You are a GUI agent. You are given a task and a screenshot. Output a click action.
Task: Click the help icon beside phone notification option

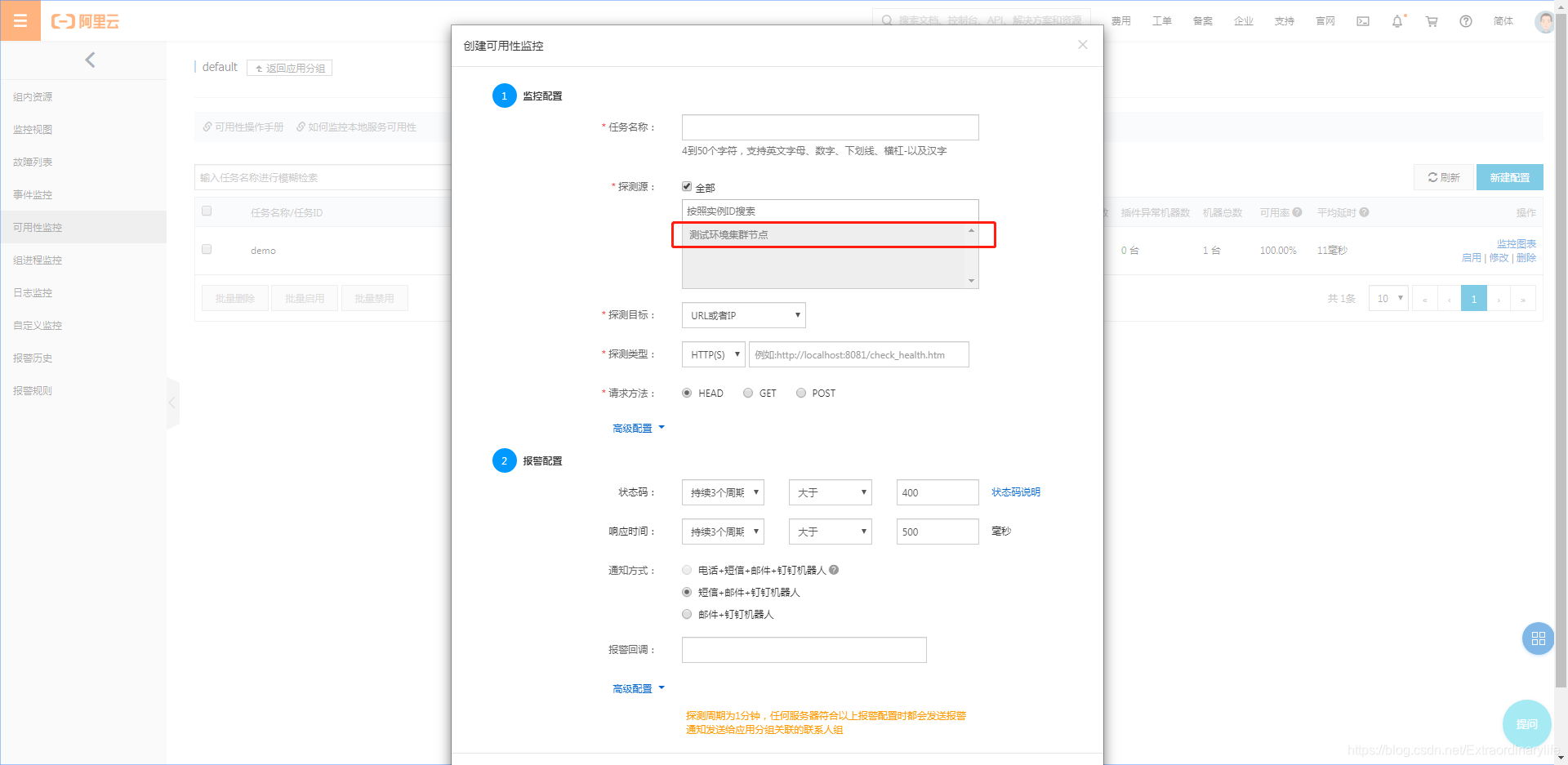[834, 570]
